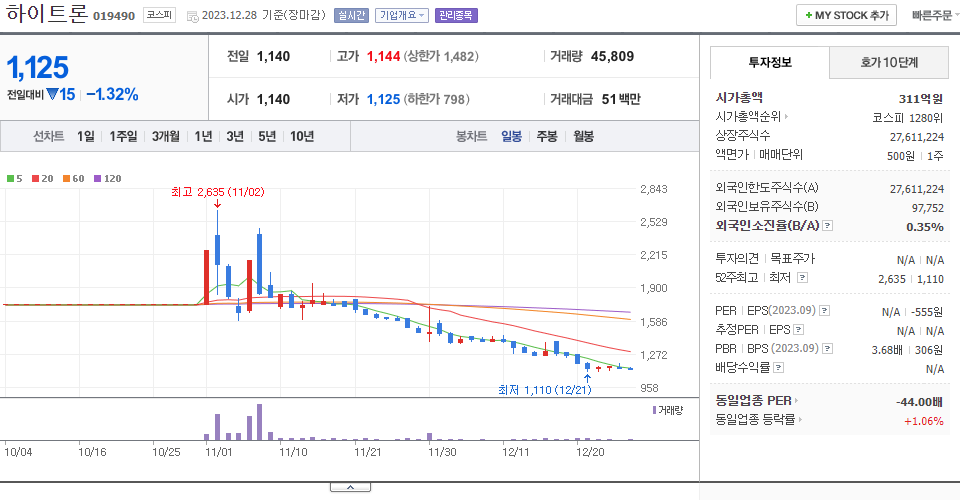Click the 동일업종 PER value -44.00배
The width and height of the screenshot is (960, 500).
coord(919,402)
